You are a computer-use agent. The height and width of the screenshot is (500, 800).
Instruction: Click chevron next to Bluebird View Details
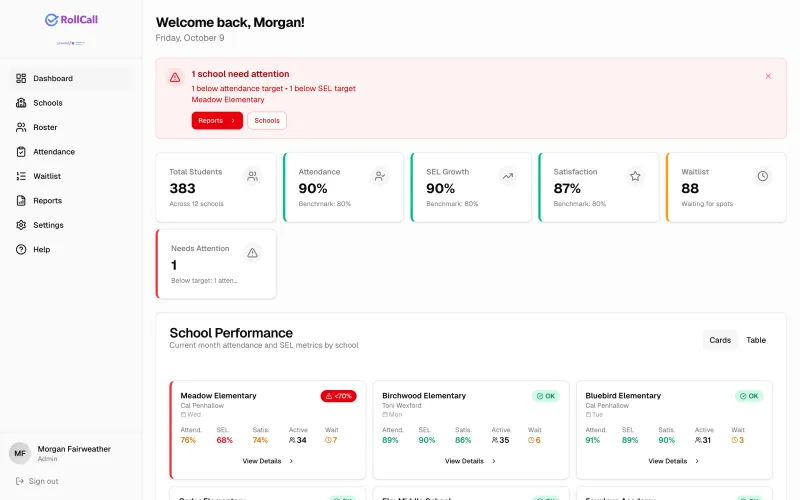(x=697, y=461)
